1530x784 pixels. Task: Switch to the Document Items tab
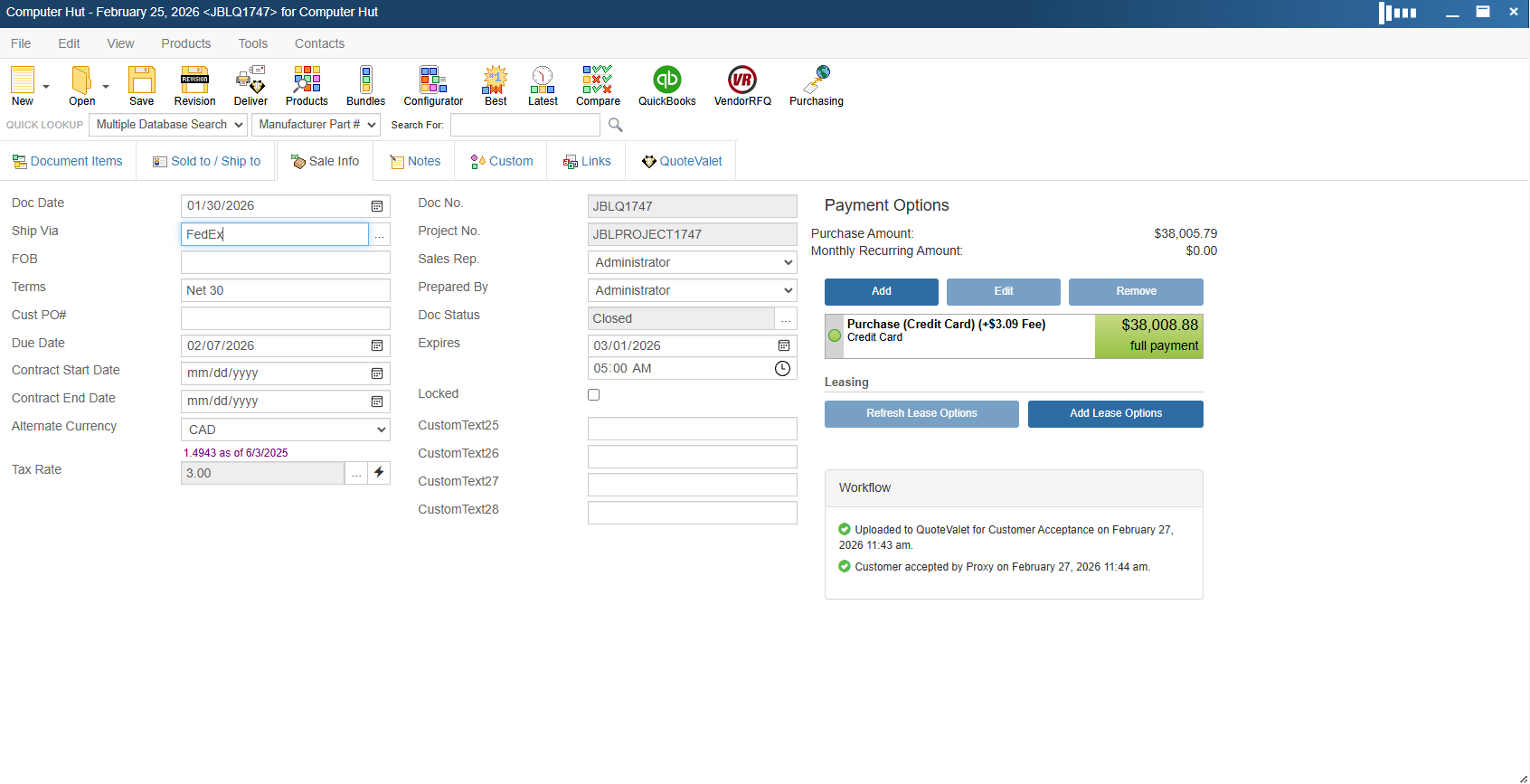coord(68,161)
